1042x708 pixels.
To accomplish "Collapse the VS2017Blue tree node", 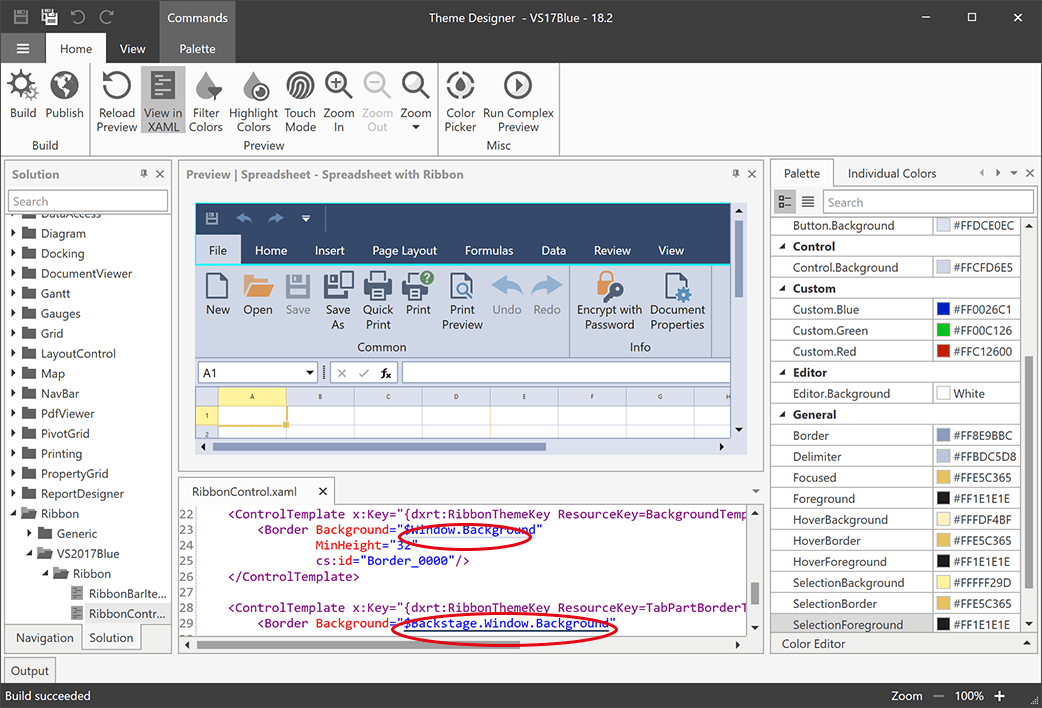I will point(32,553).
